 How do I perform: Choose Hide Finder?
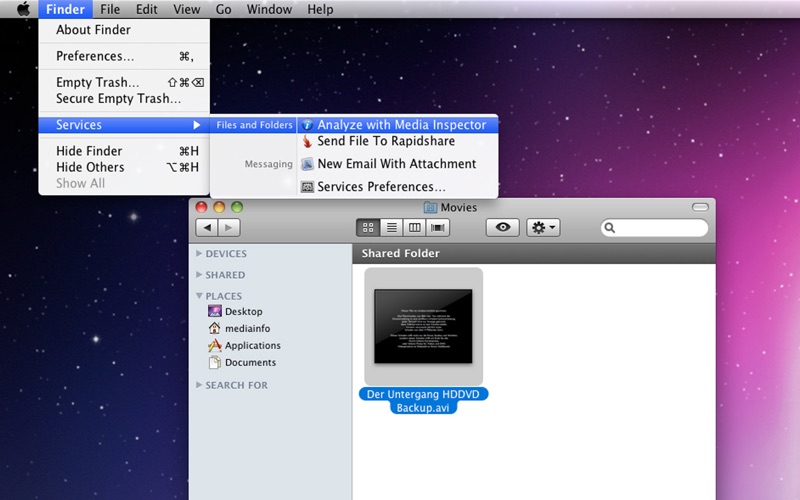124,151
